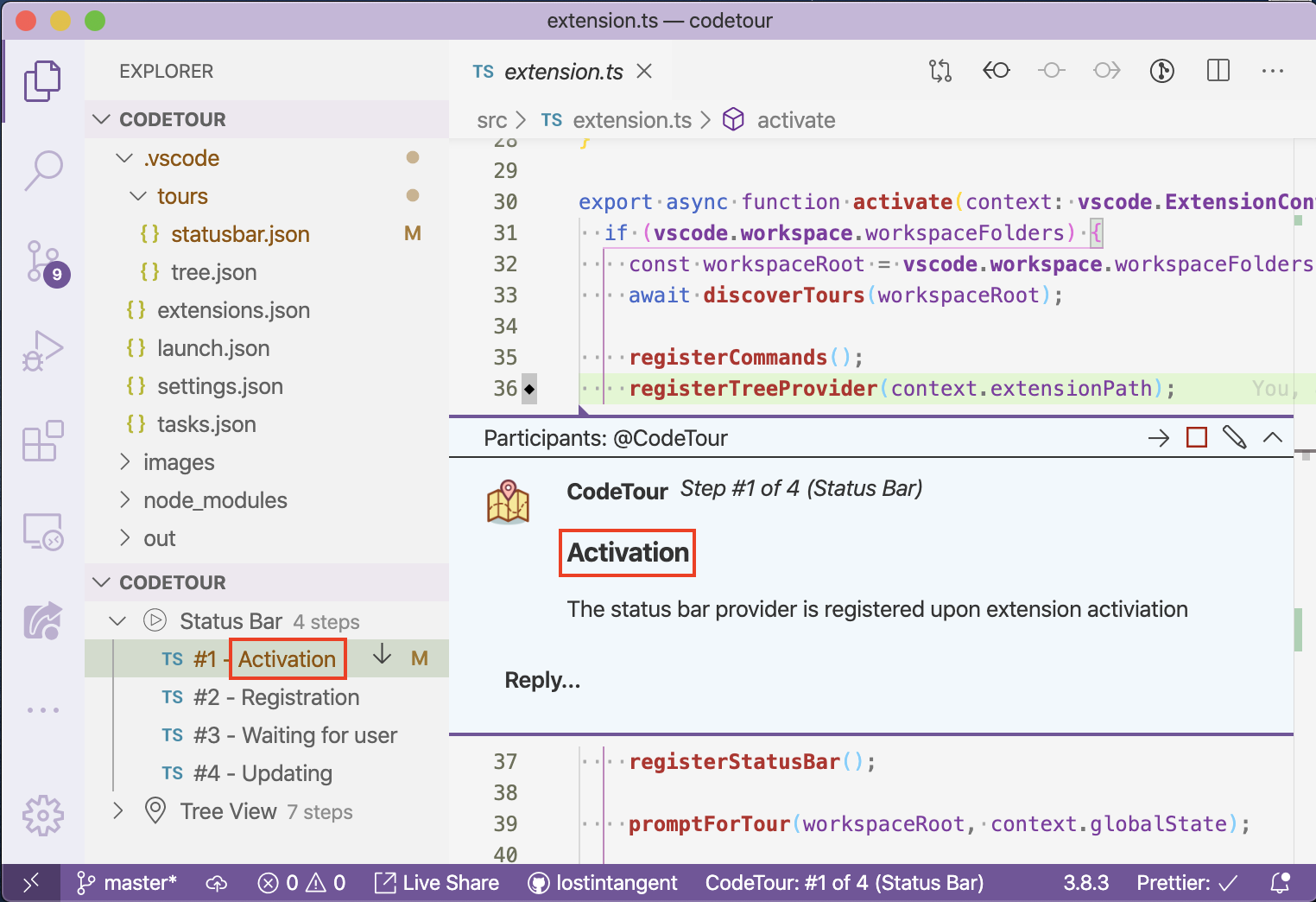
Task: Open the Source Control view
Action: click(43, 262)
